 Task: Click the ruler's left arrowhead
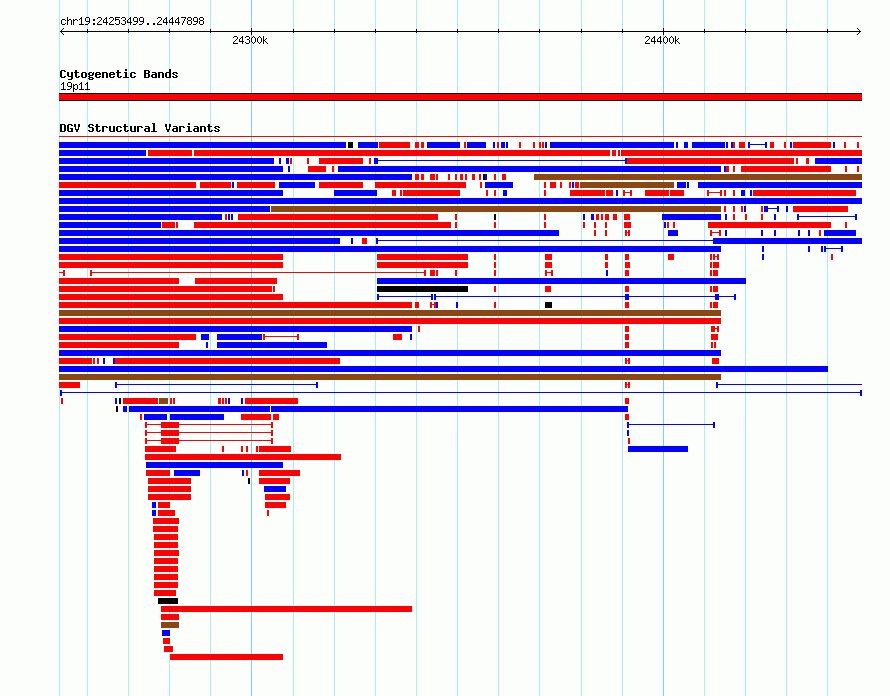tap(62, 31)
